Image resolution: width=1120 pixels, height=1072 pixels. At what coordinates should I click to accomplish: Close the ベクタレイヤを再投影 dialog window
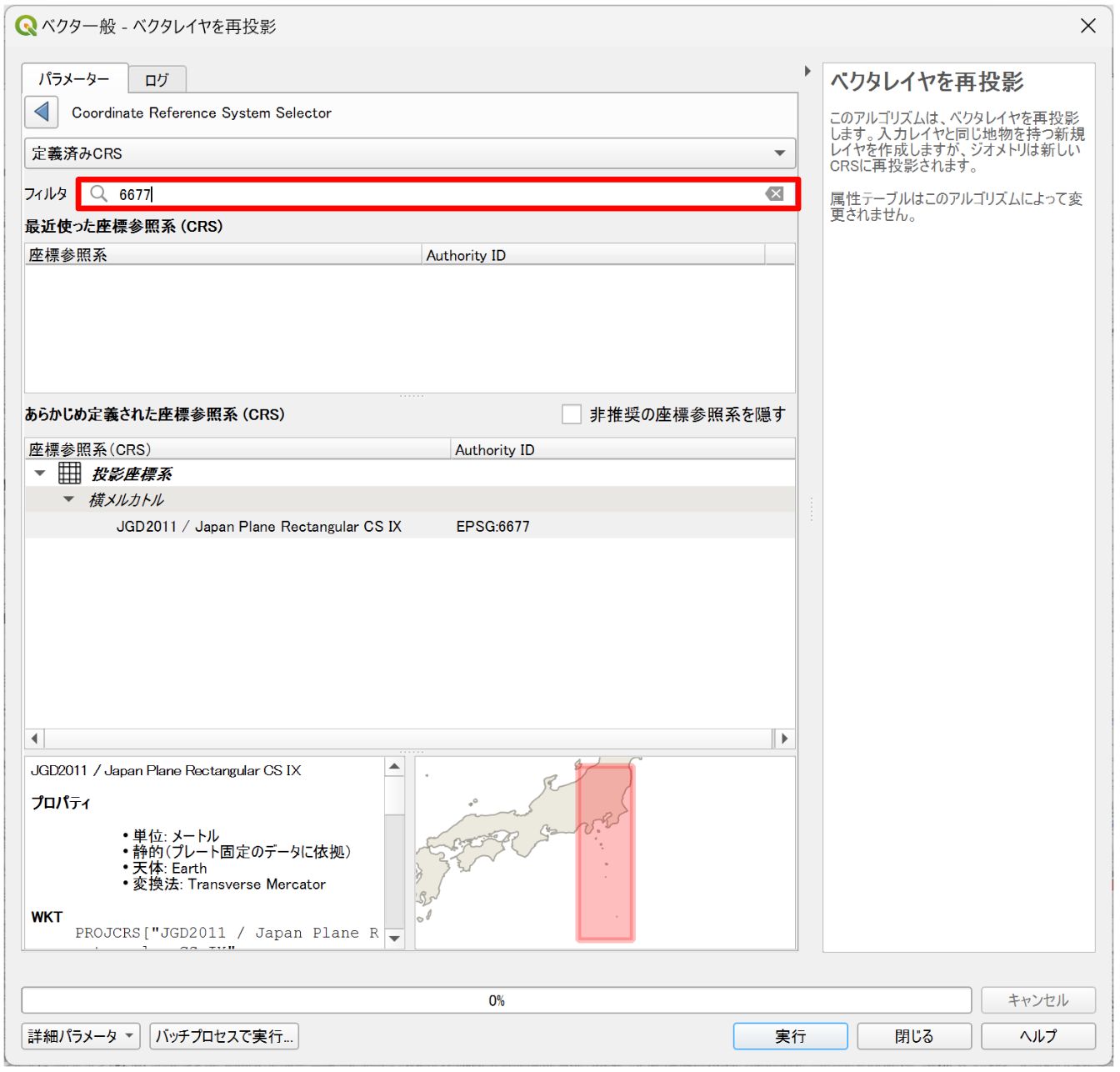tap(1088, 26)
